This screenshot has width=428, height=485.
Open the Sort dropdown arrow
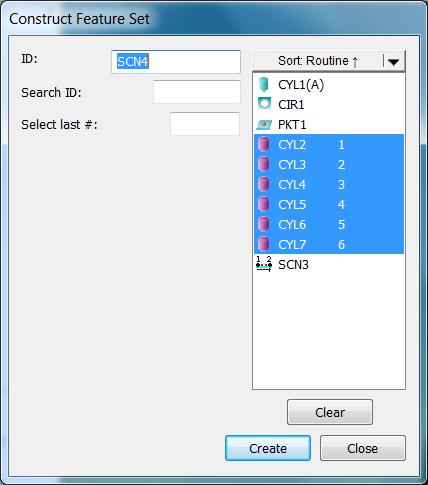[x=394, y=61]
